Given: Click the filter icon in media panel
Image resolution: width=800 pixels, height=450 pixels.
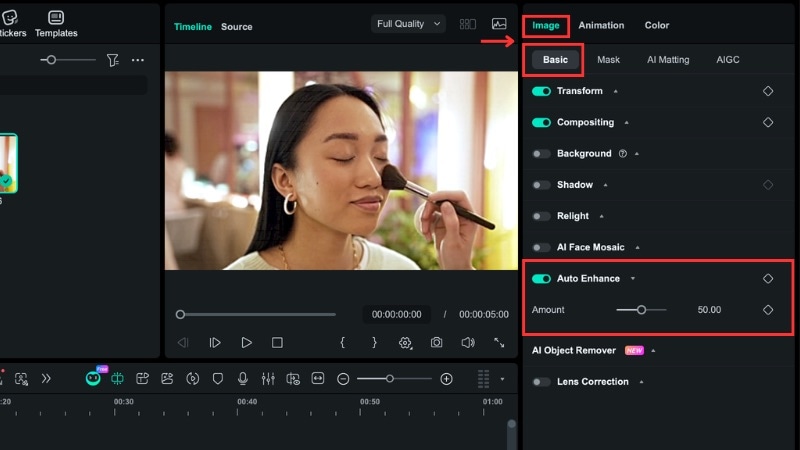Looking at the screenshot, I should [112, 60].
